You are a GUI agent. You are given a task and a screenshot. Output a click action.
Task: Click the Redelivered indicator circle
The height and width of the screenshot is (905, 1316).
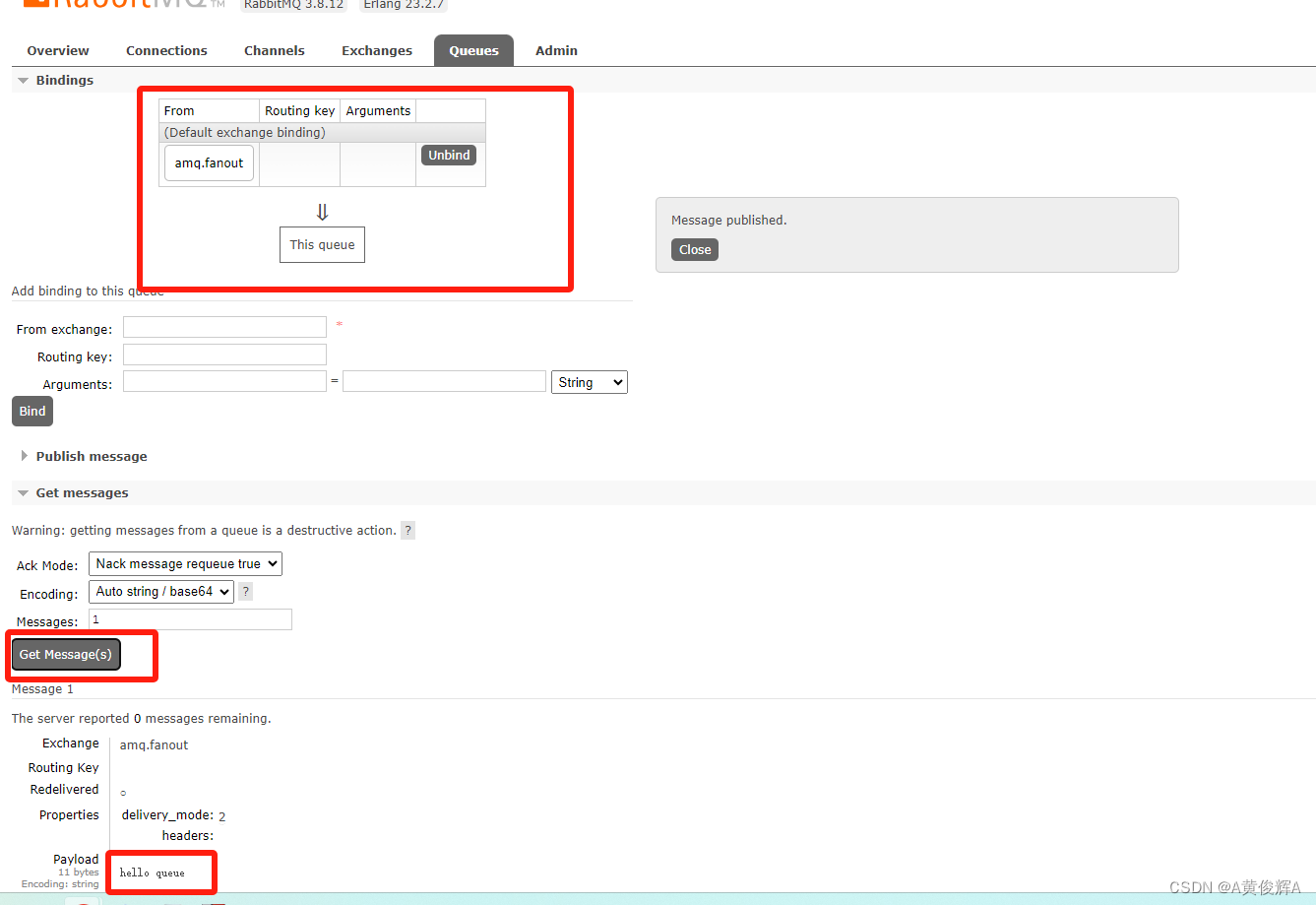pyautogui.click(x=123, y=793)
